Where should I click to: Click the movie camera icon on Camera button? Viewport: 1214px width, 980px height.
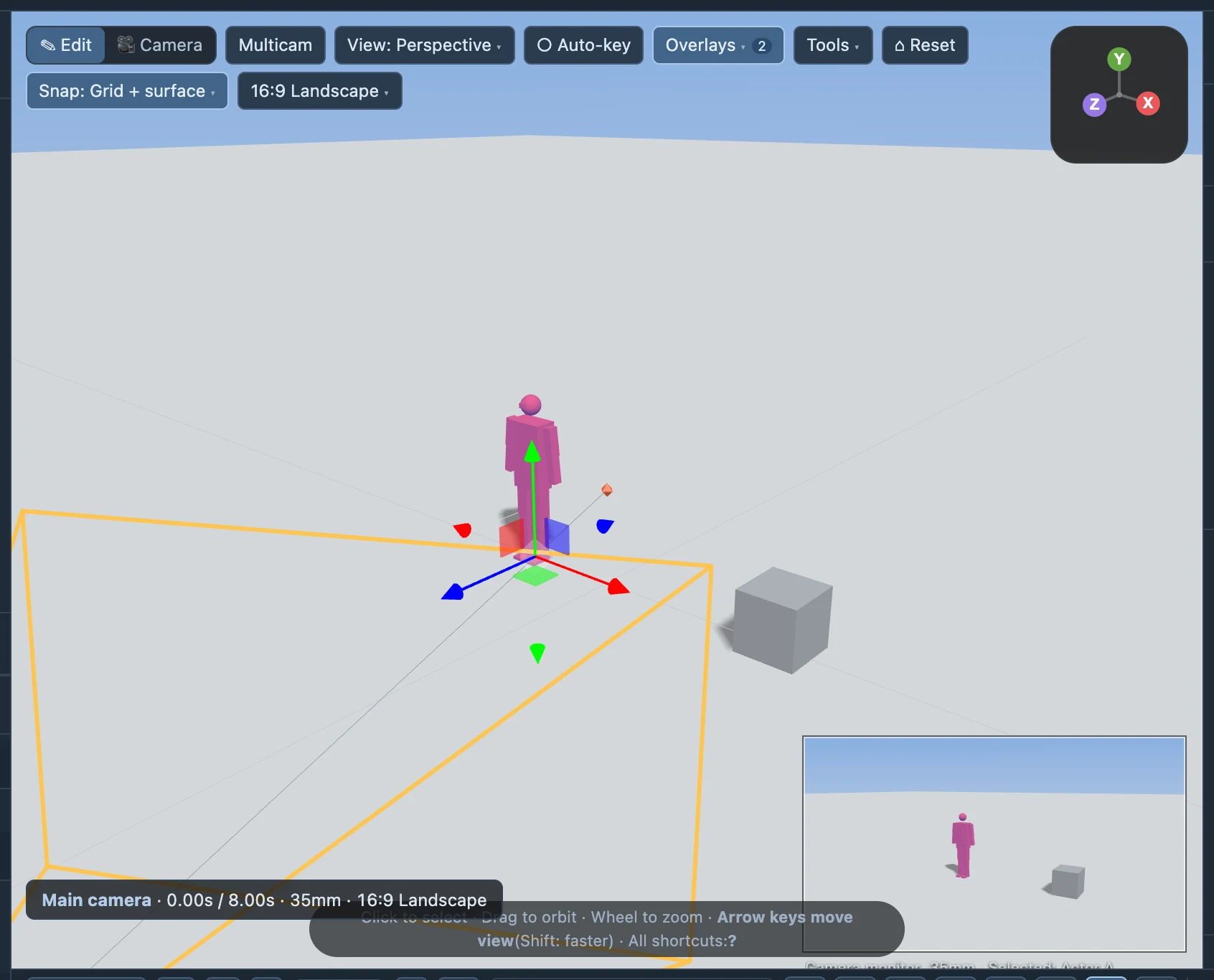(x=126, y=44)
